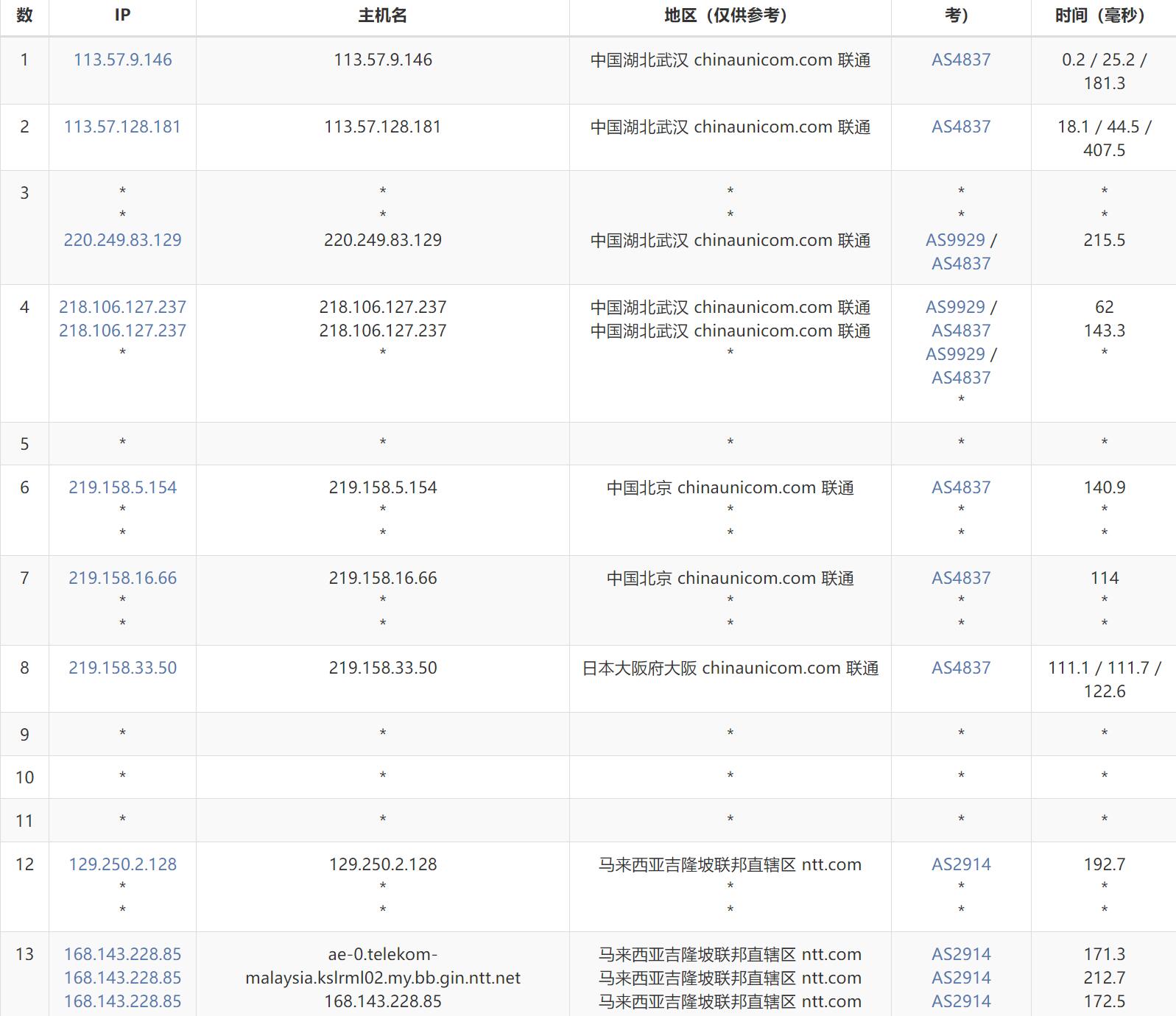Image resolution: width=1176 pixels, height=1016 pixels.
Task: Open the 113.57.128.181 link in IP column
Action: pos(122,127)
